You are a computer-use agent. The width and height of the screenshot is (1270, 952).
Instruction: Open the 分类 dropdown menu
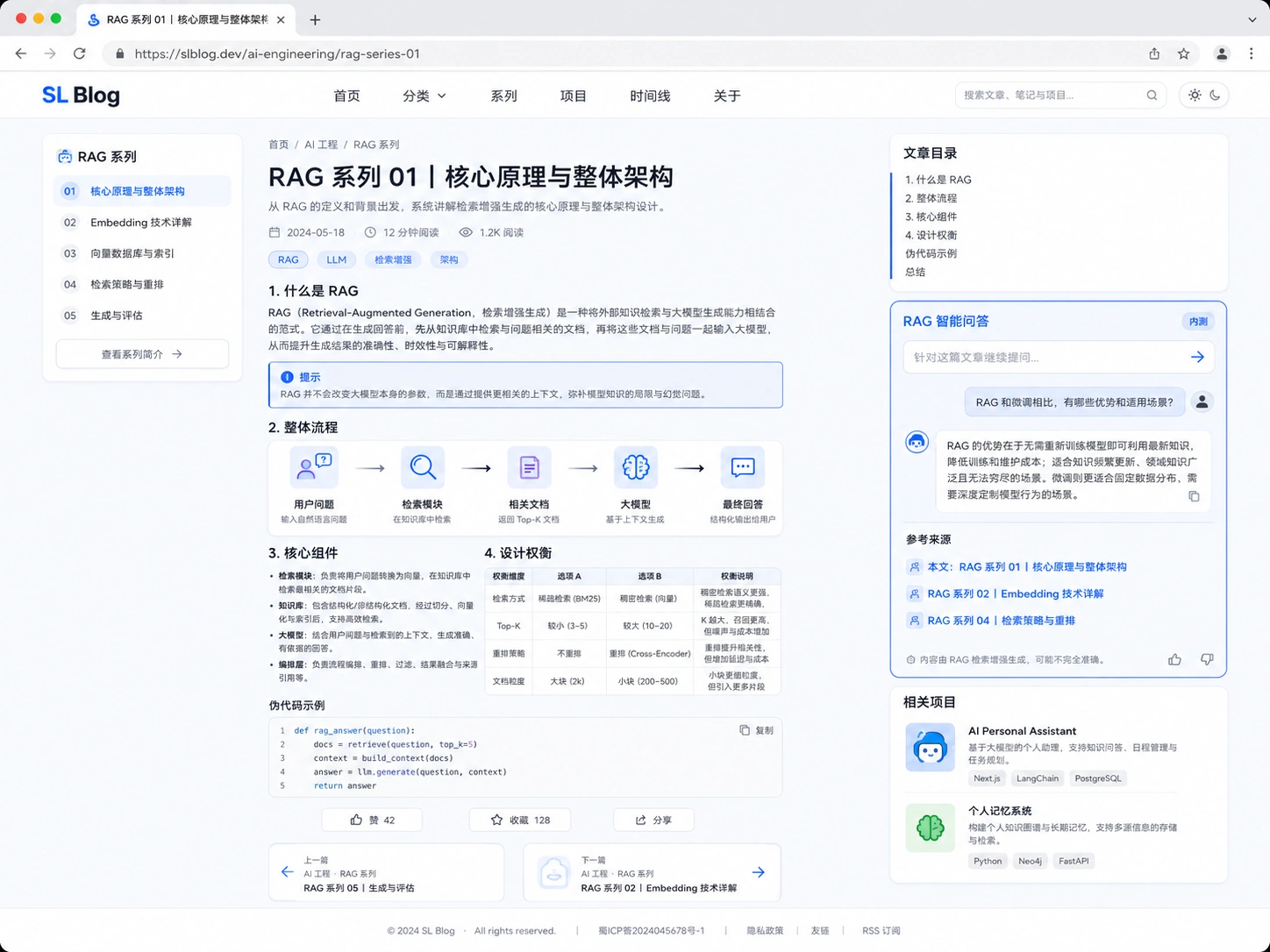pos(425,96)
